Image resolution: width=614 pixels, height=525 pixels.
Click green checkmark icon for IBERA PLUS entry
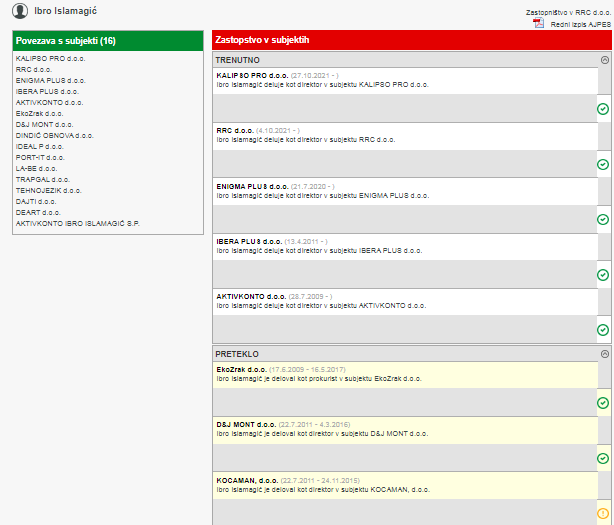tap(602, 274)
